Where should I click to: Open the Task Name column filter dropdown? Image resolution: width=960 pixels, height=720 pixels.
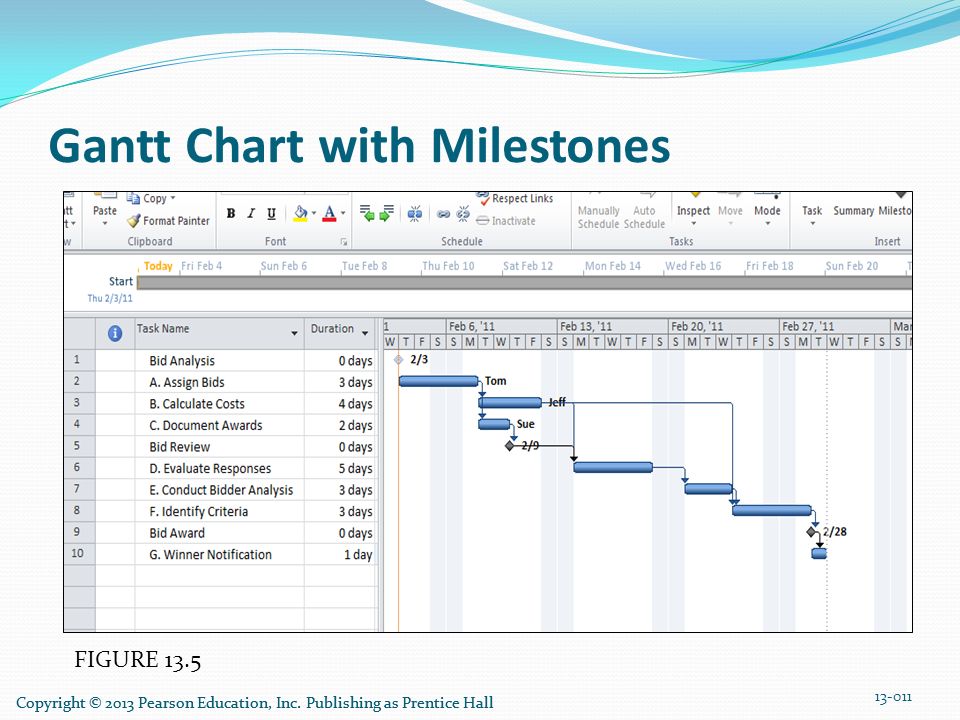tap(294, 333)
